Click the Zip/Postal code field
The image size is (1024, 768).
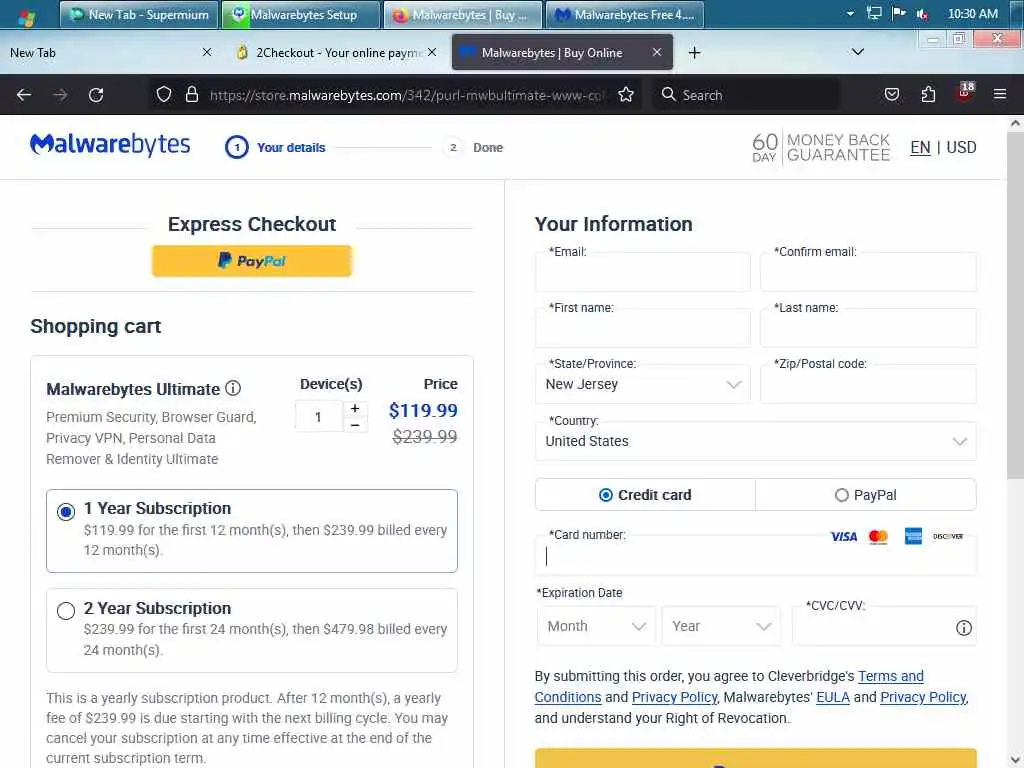pos(869,384)
